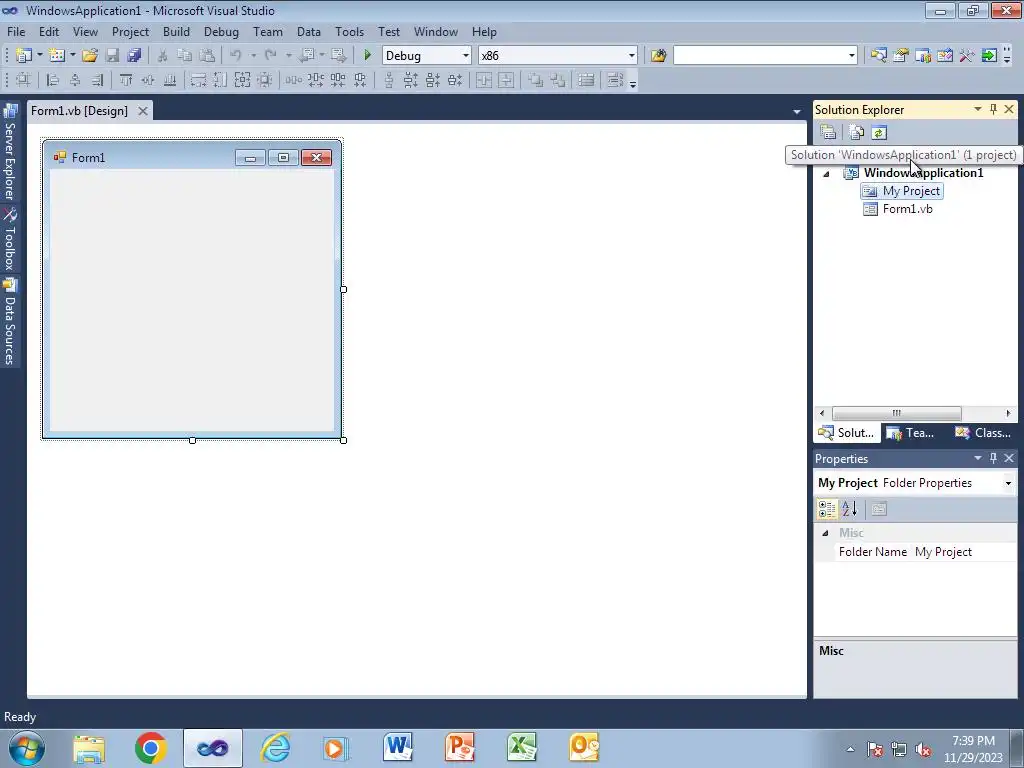The width and height of the screenshot is (1024, 768).
Task: Click the find combo box input field
Action: 760,56
